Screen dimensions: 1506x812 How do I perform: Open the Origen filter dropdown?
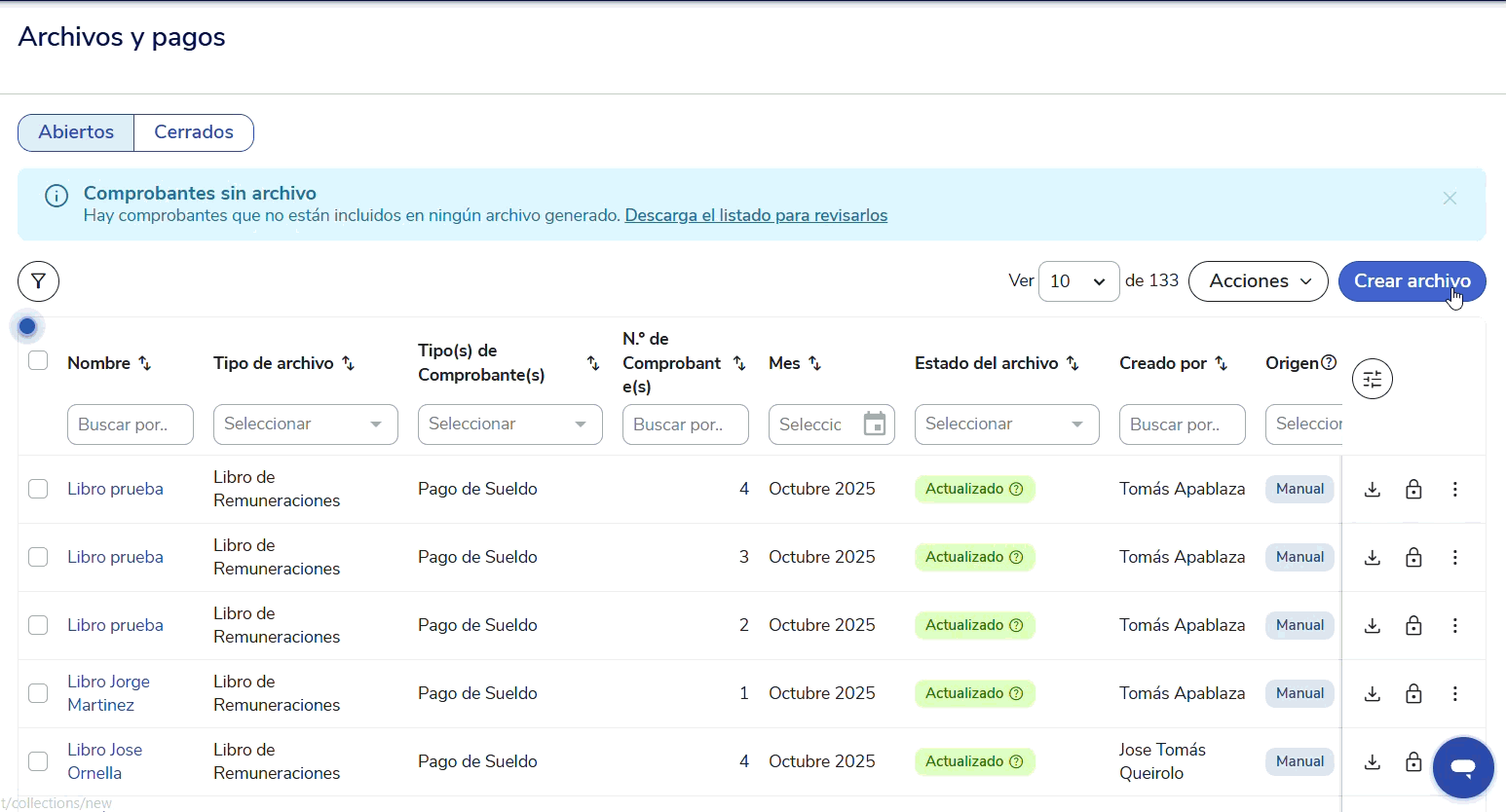[1303, 424]
